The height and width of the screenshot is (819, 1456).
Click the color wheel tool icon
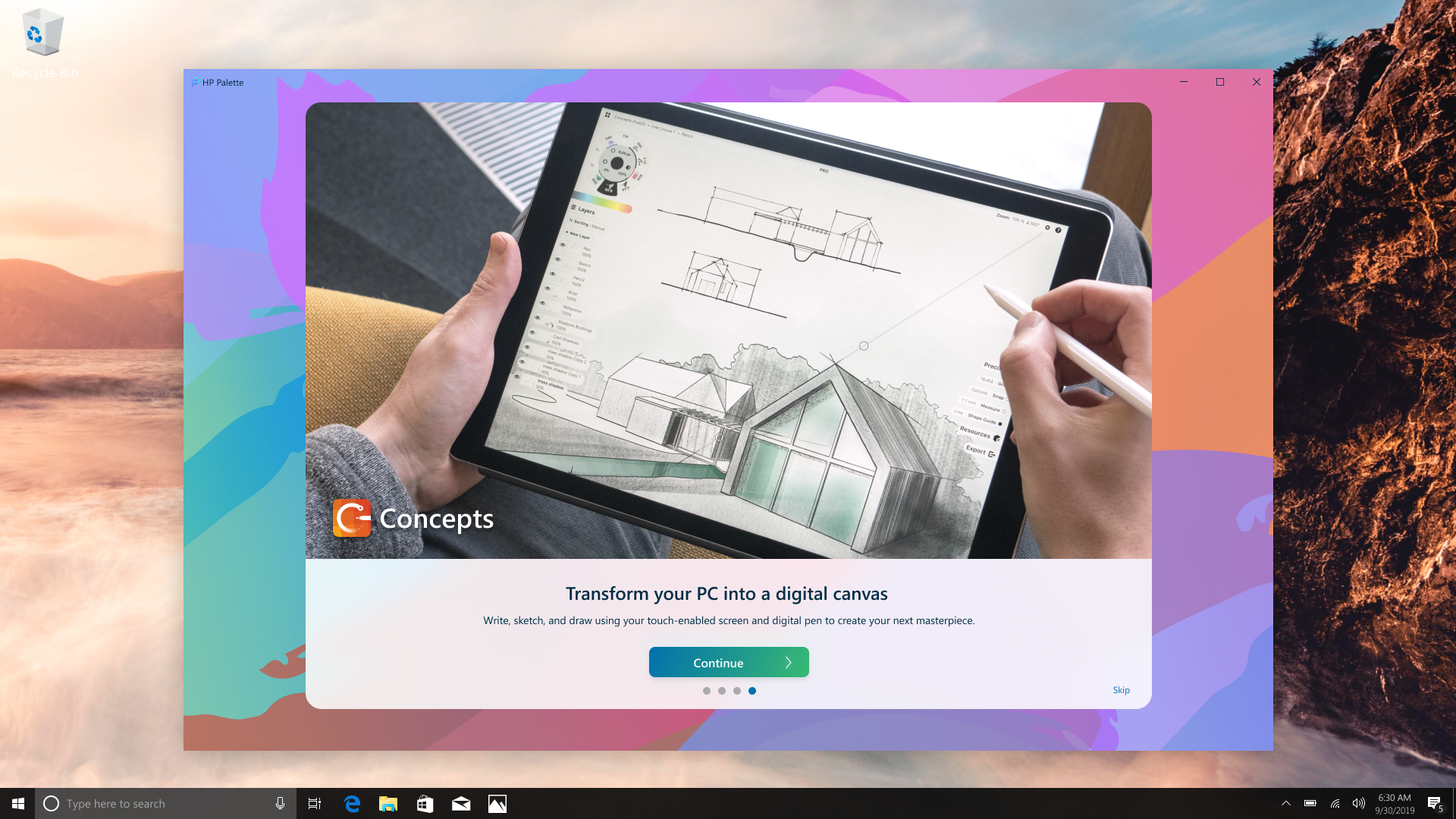(615, 163)
